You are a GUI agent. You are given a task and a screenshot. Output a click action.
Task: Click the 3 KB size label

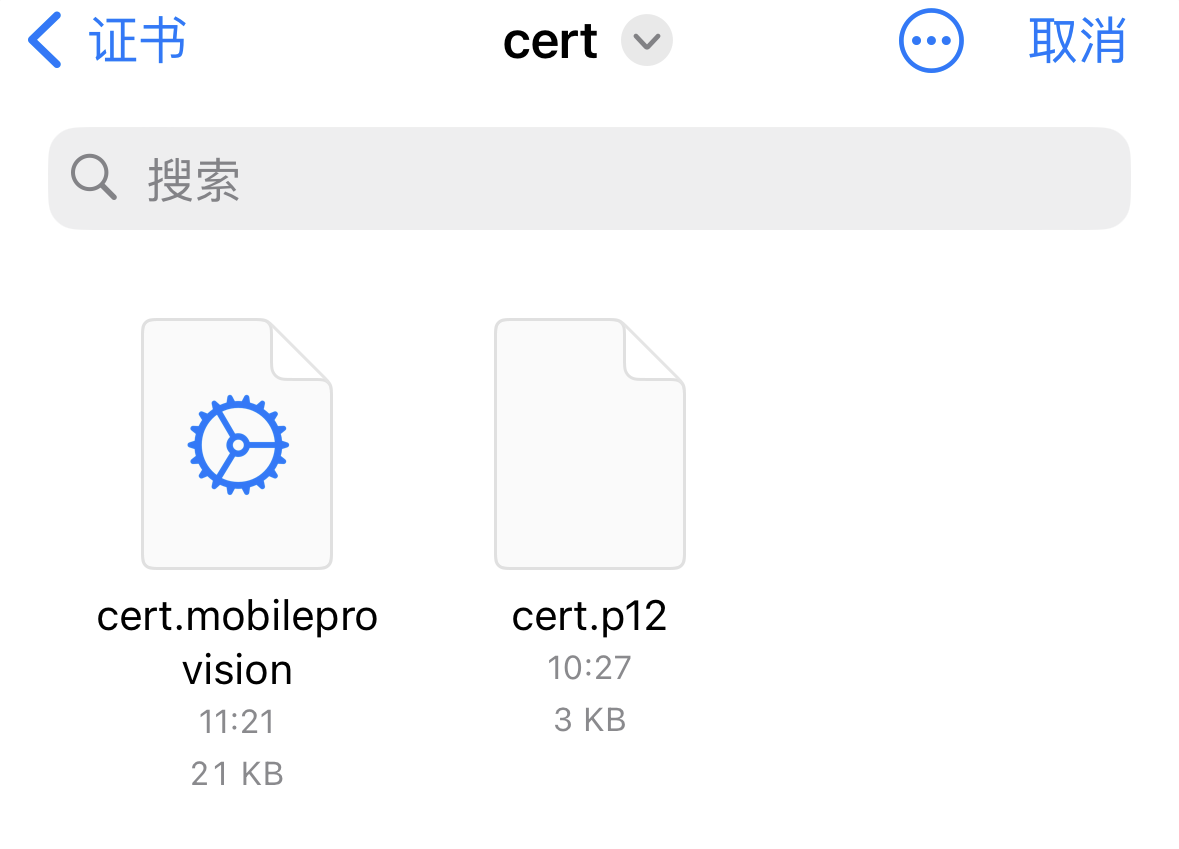point(590,720)
